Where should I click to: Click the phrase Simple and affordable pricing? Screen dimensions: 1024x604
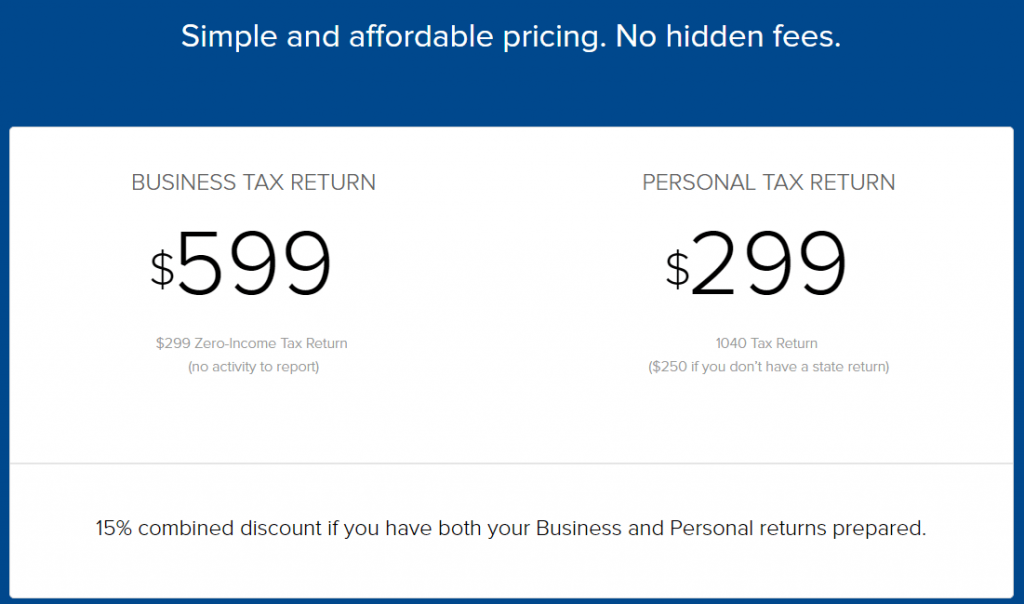coord(390,37)
